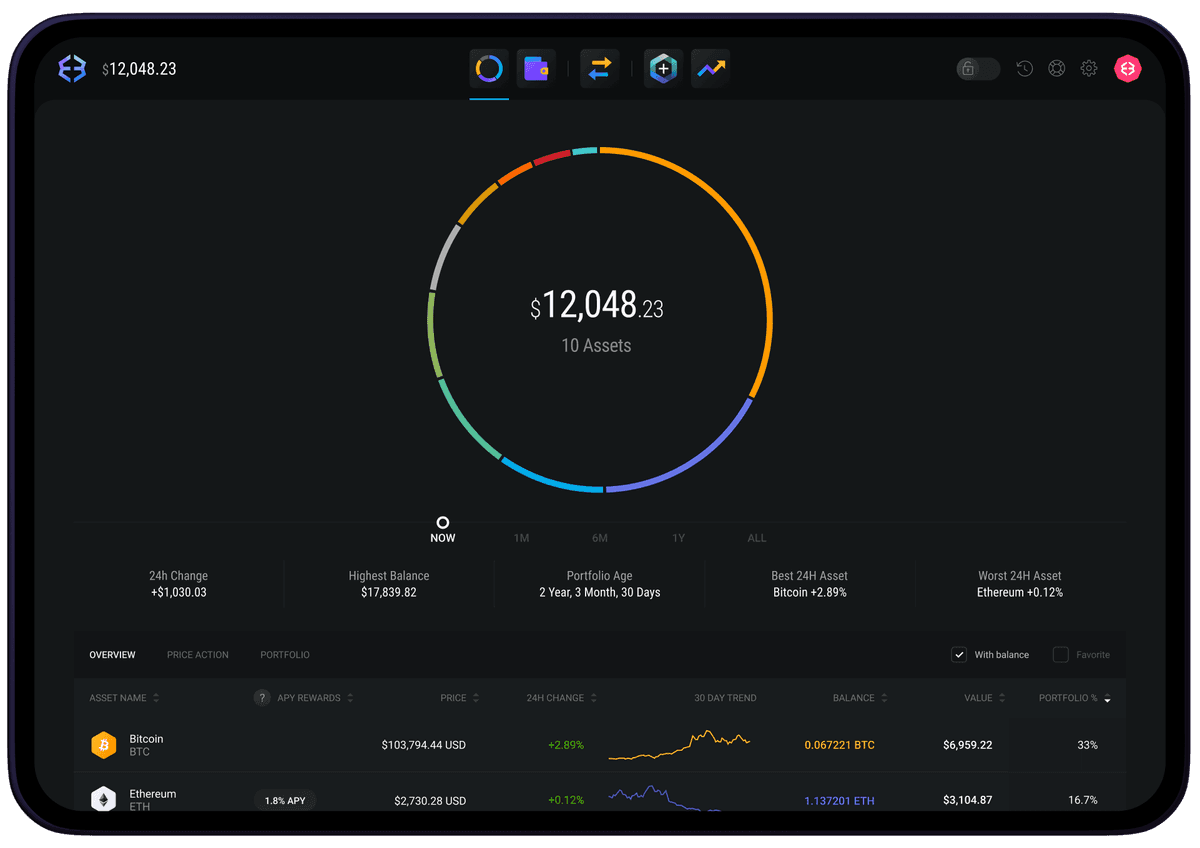The height and width of the screenshot is (848, 1200).
Task: Click the red donut segment
Action: [x=551, y=157]
